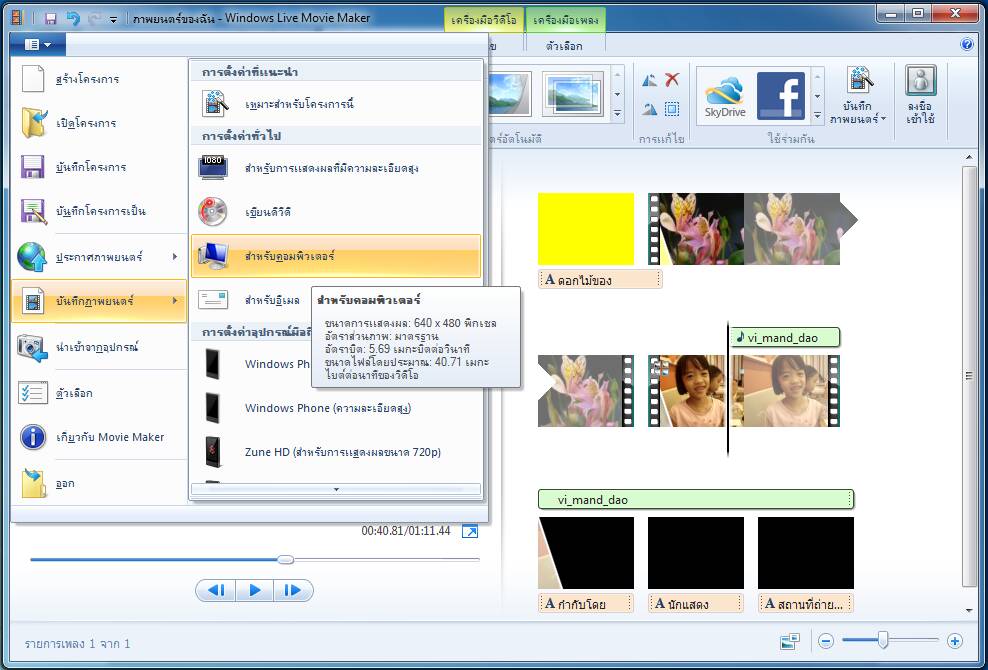
Task: Click the help question mark icon
Action: coord(967,45)
